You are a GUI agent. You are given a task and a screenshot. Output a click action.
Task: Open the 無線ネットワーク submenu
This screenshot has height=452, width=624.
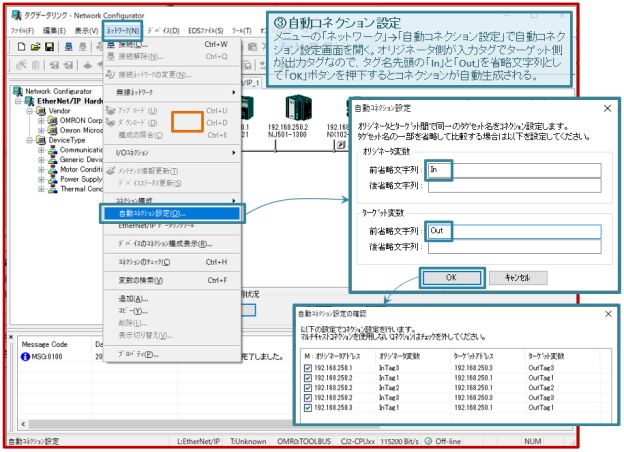[x=172, y=92]
